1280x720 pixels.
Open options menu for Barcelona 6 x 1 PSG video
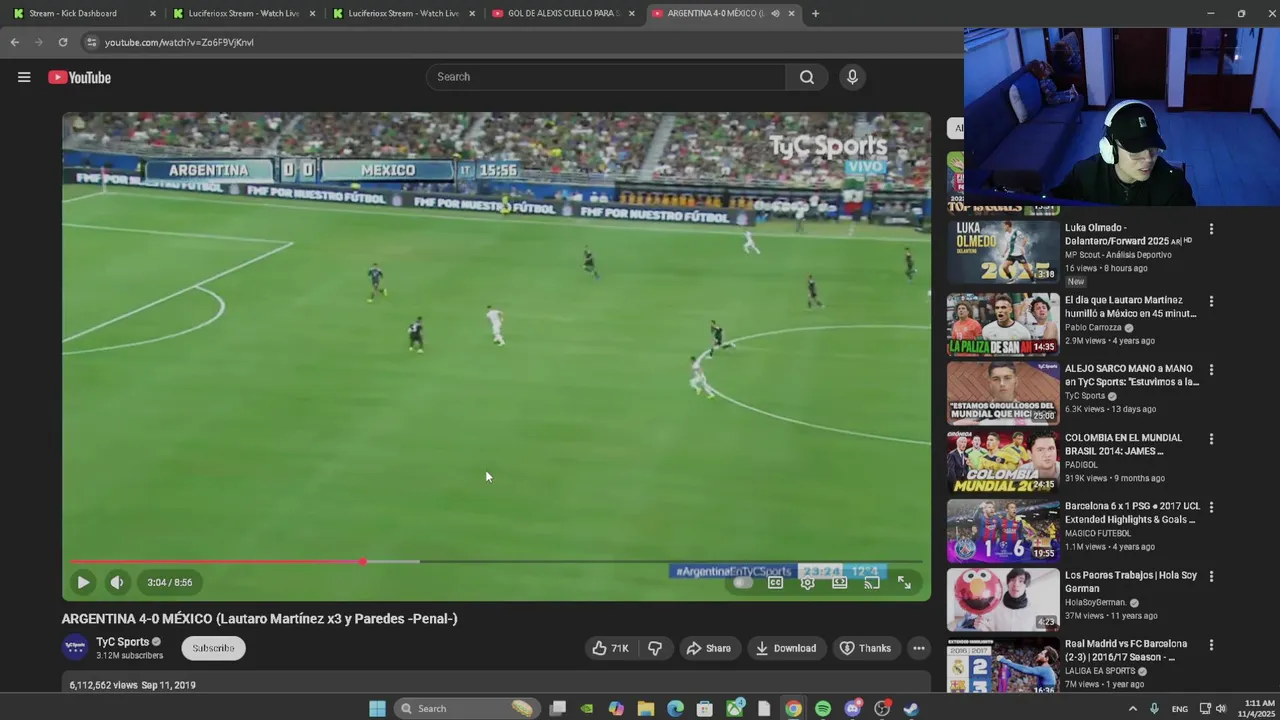click(1211, 507)
